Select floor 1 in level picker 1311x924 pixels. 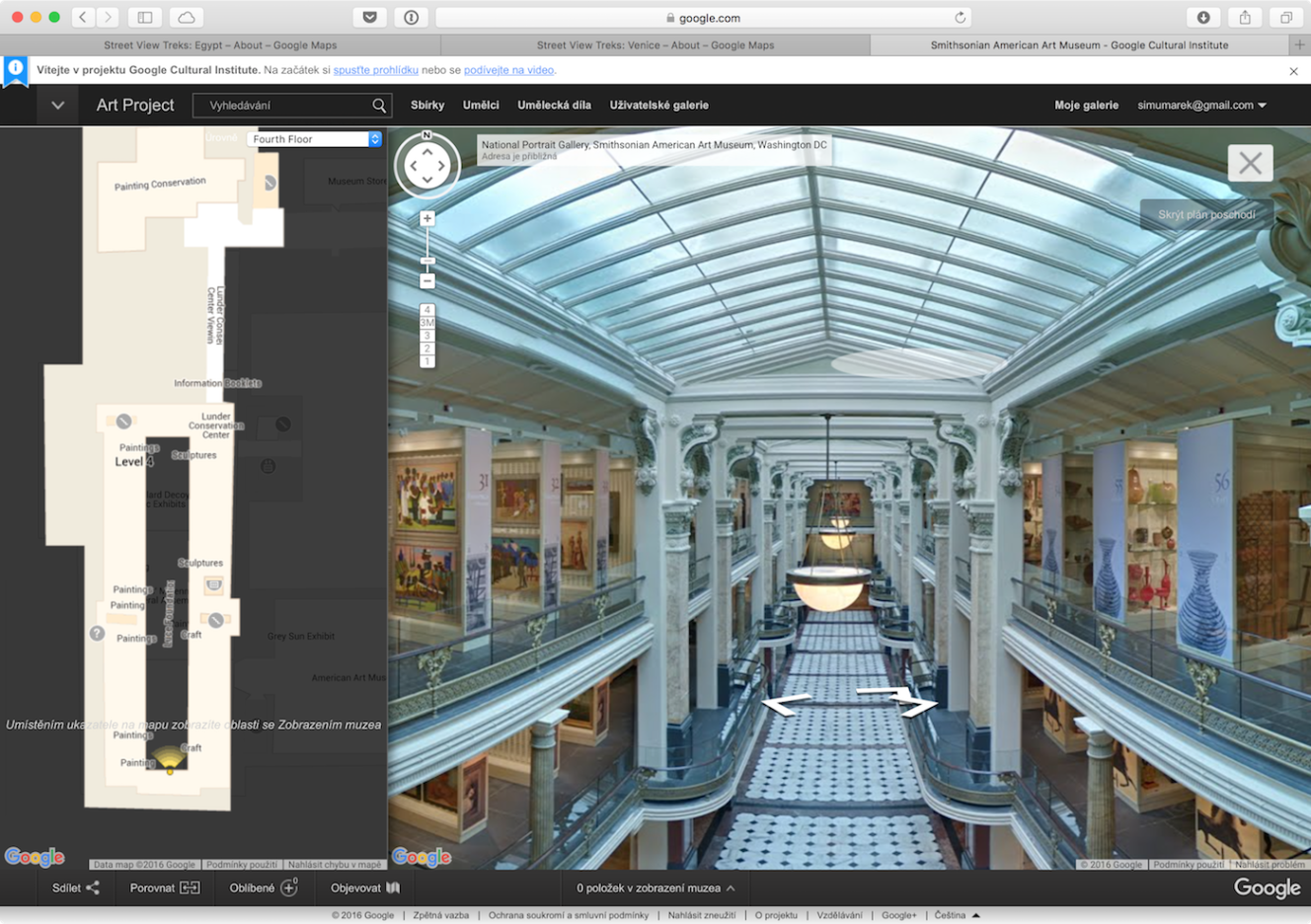(427, 361)
